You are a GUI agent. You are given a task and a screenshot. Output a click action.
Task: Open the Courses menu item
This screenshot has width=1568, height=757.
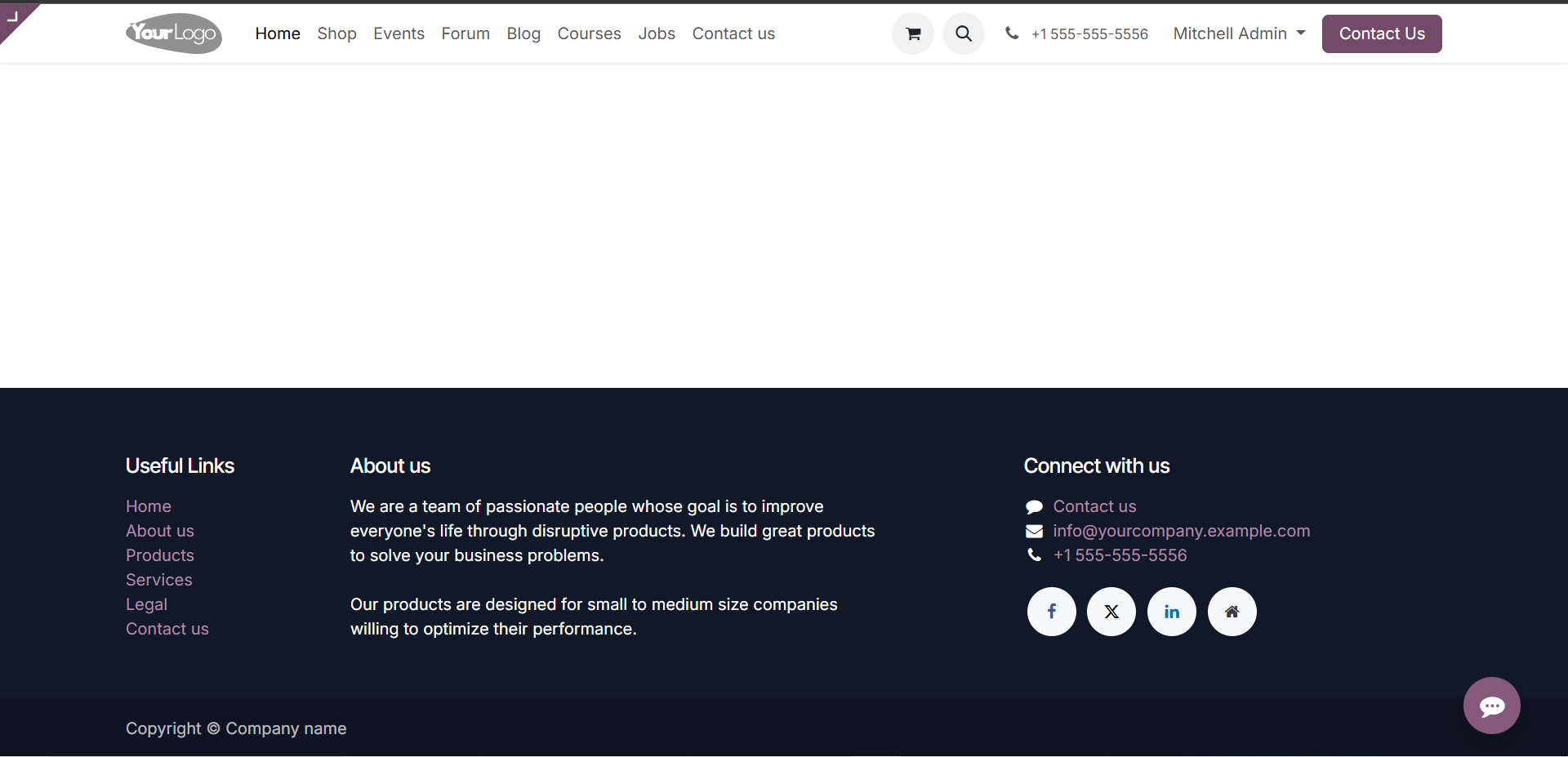tap(589, 33)
